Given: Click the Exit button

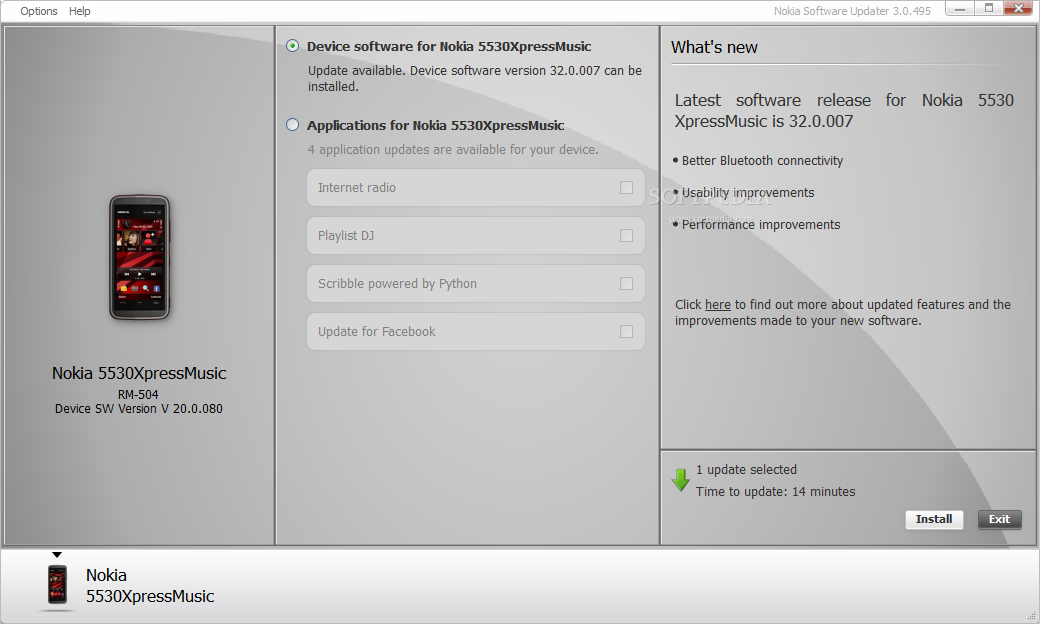Looking at the screenshot, I should coord(1000,519).
